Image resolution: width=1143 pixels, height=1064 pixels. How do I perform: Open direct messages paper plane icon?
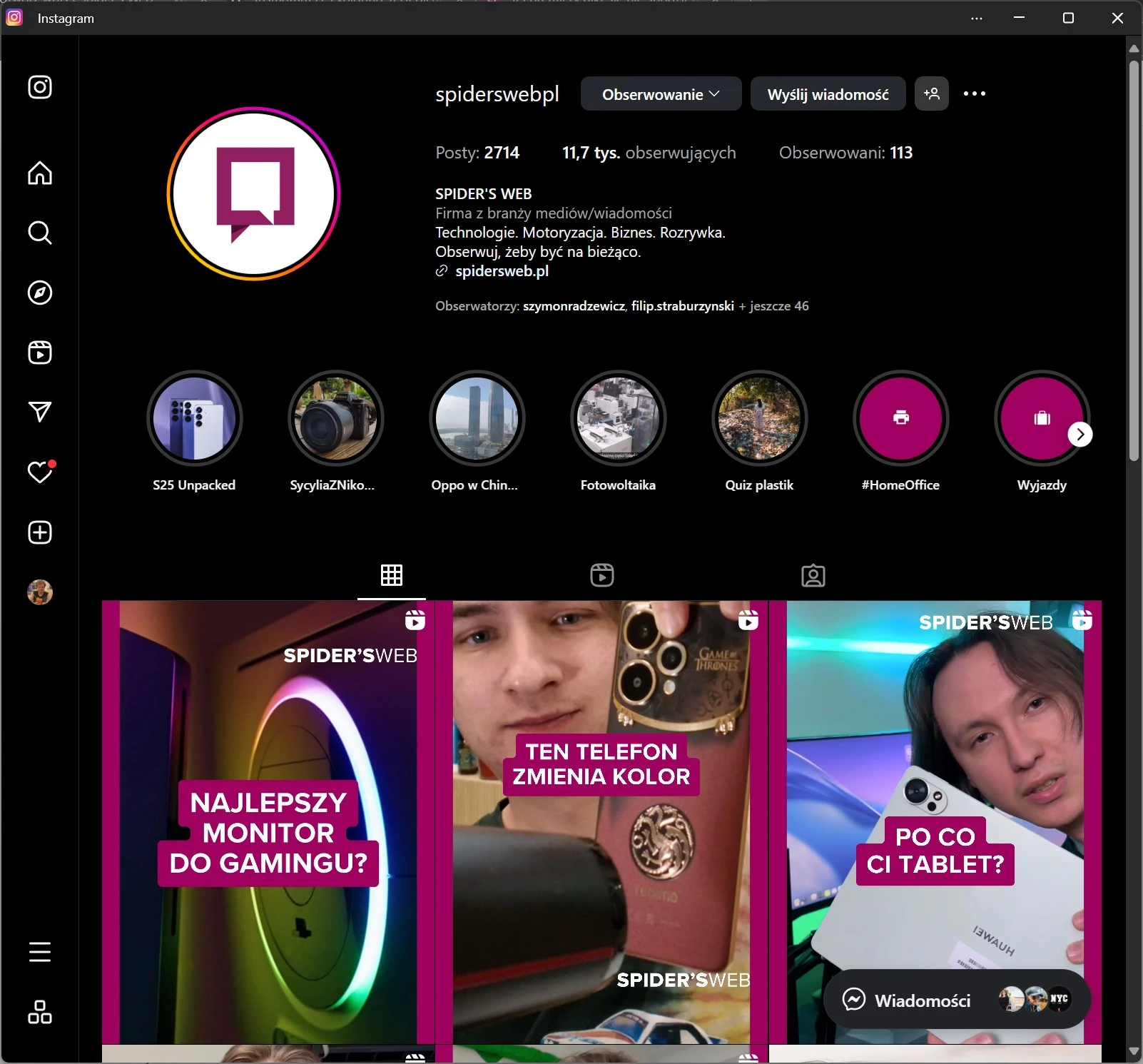[x=40, y=412]
